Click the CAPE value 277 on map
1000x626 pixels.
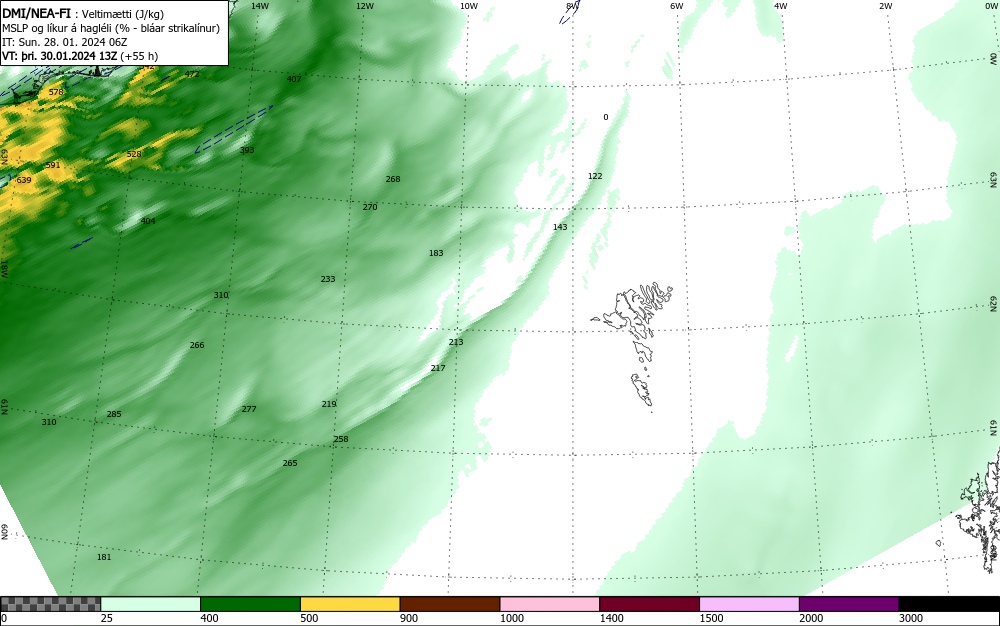coord(249,409)
